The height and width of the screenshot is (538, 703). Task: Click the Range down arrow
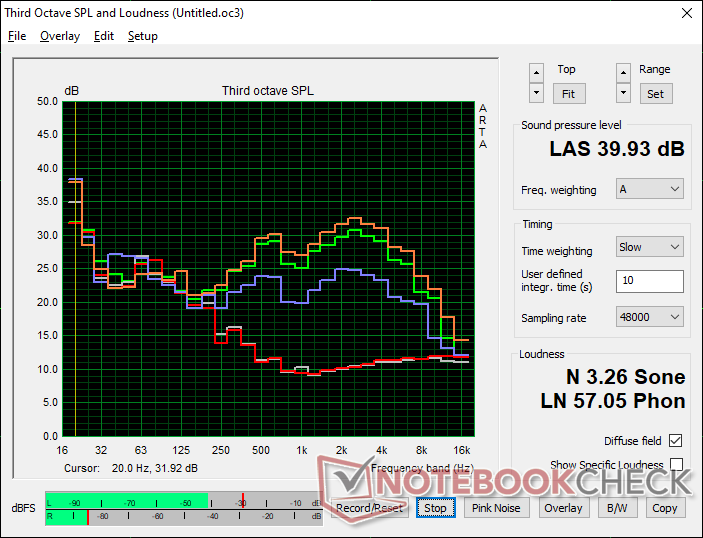click(x=623, y=93)
